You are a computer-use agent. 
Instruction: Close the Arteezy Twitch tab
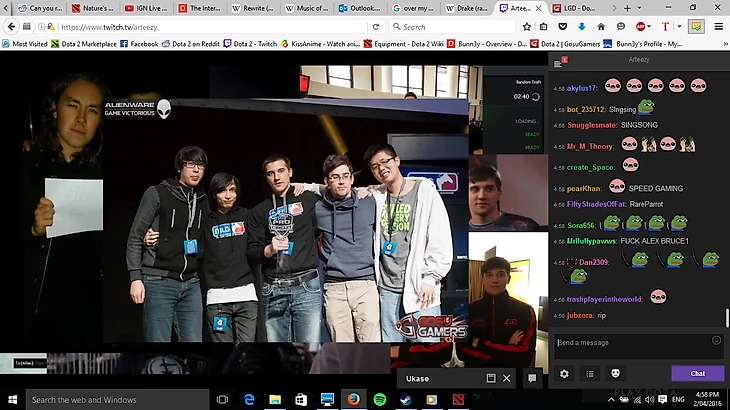539,8
